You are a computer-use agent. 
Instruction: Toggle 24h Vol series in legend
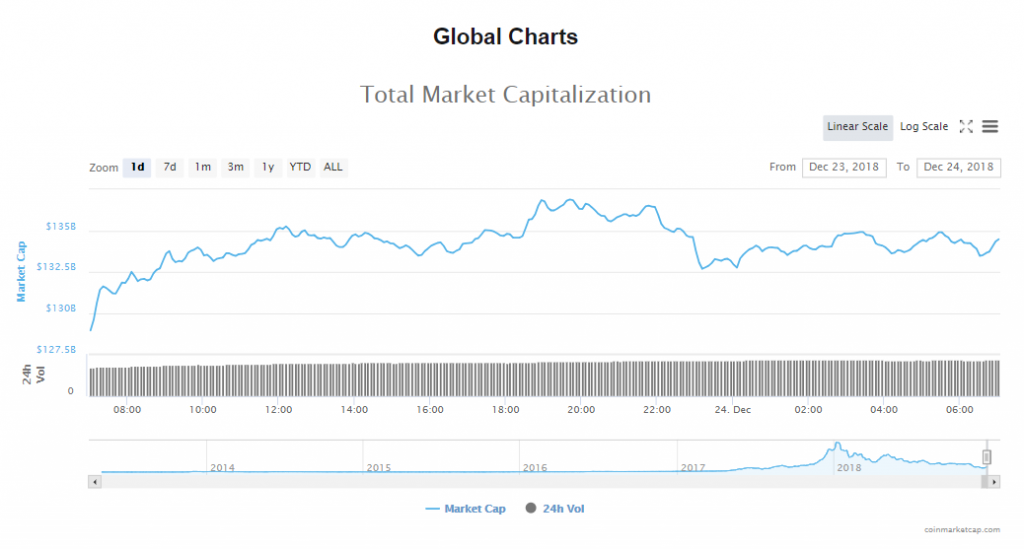pos(555,509)
